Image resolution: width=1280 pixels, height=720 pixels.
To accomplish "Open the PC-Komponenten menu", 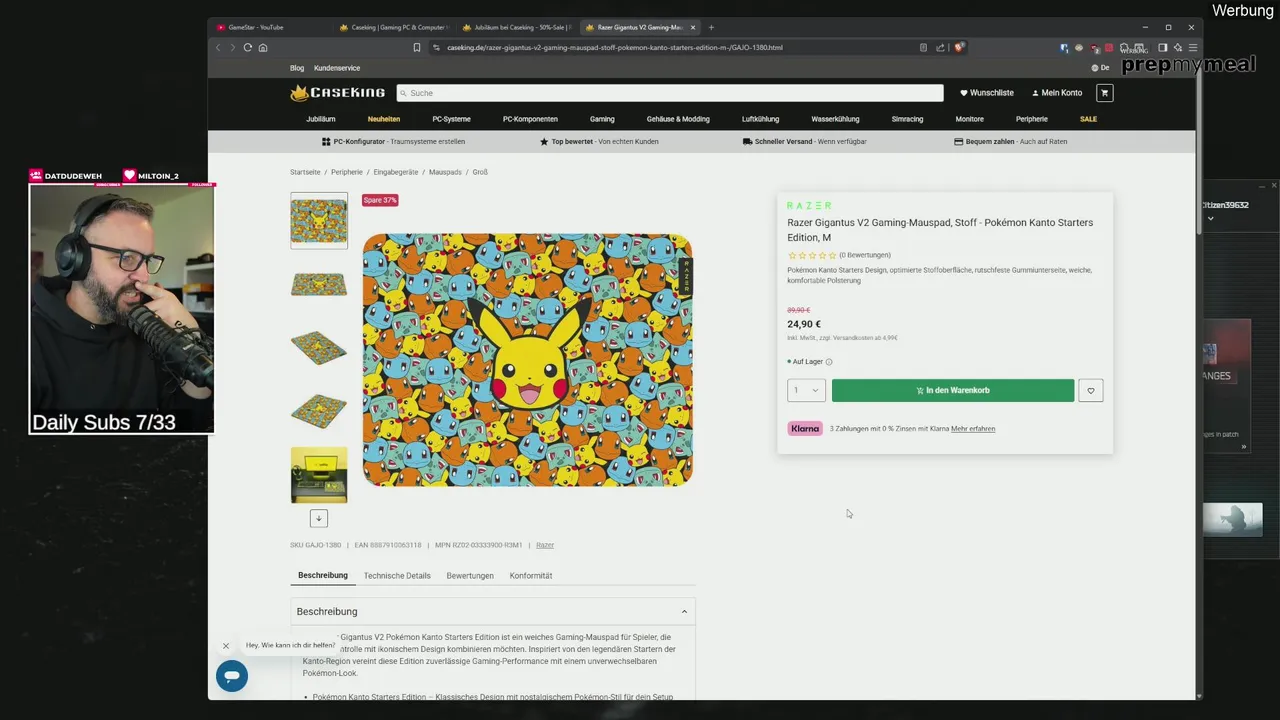I will [x=530, y=119].
